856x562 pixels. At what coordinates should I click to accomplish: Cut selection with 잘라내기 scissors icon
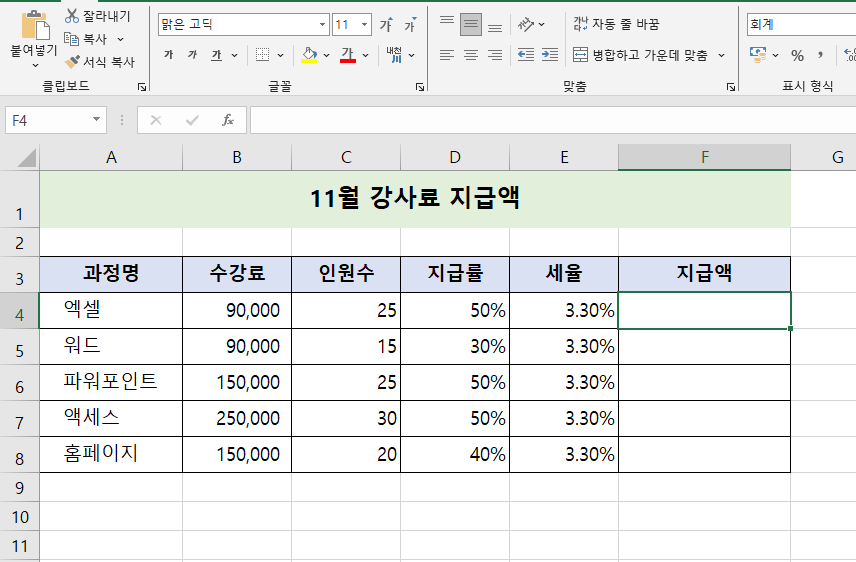98,16
